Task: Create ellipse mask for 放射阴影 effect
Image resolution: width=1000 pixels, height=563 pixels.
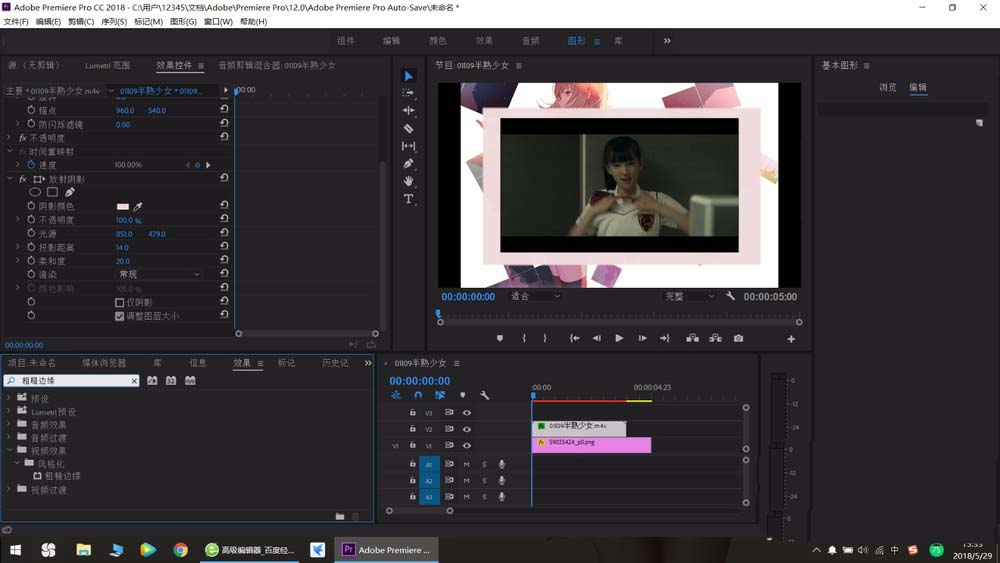Action: coord(35,192)
